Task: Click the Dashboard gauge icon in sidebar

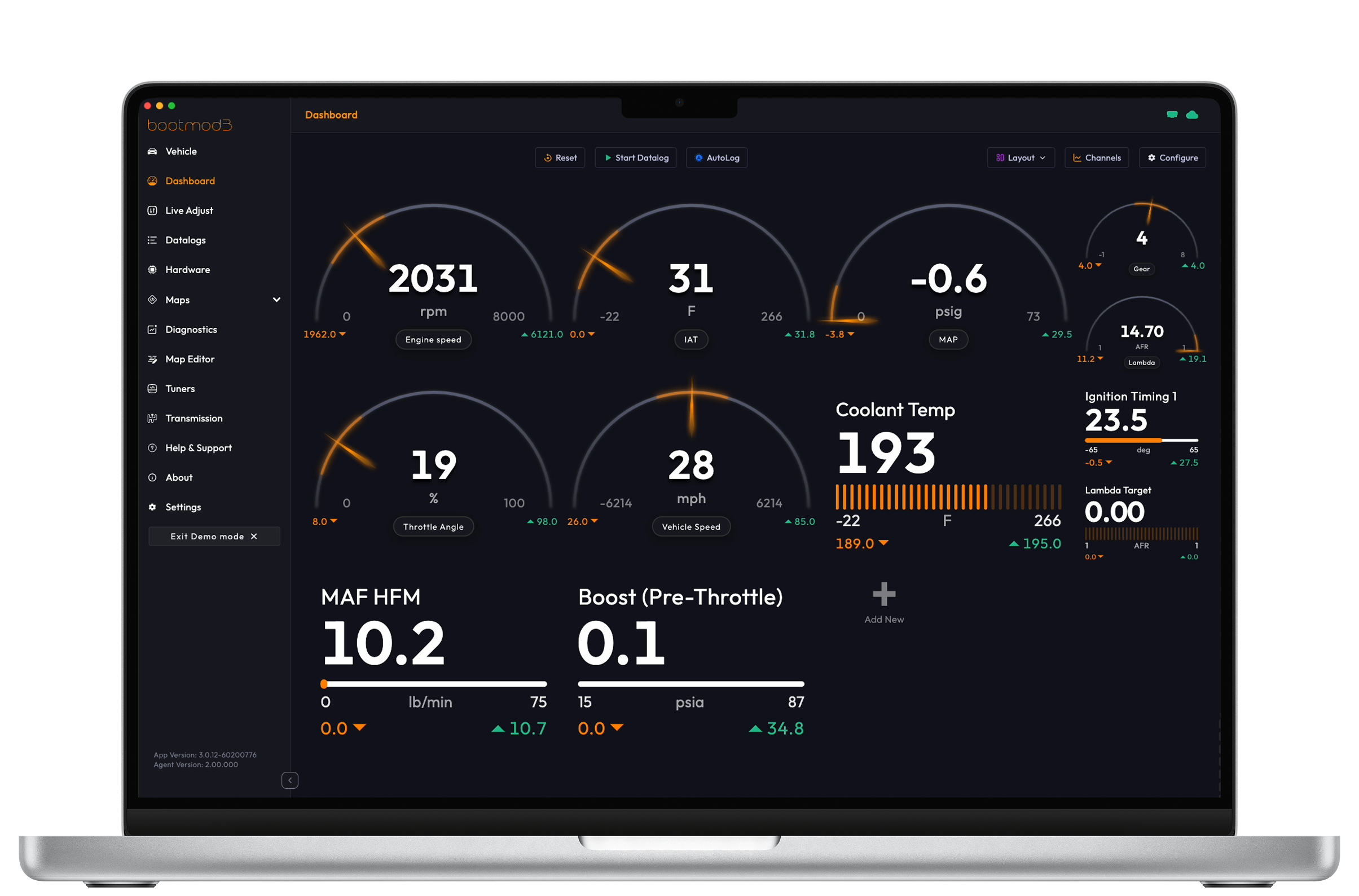Action: tap(152, 181)
